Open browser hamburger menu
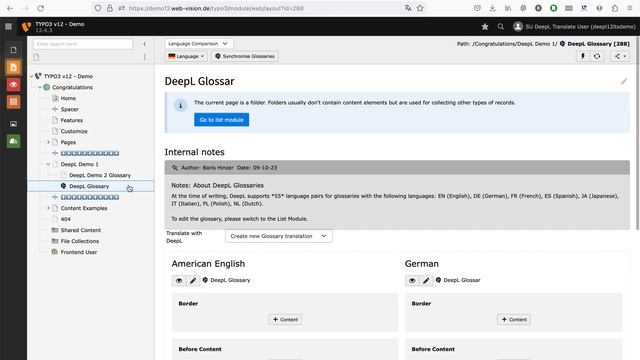The width and height of the screenshot is (640, 360). [630, 8]
